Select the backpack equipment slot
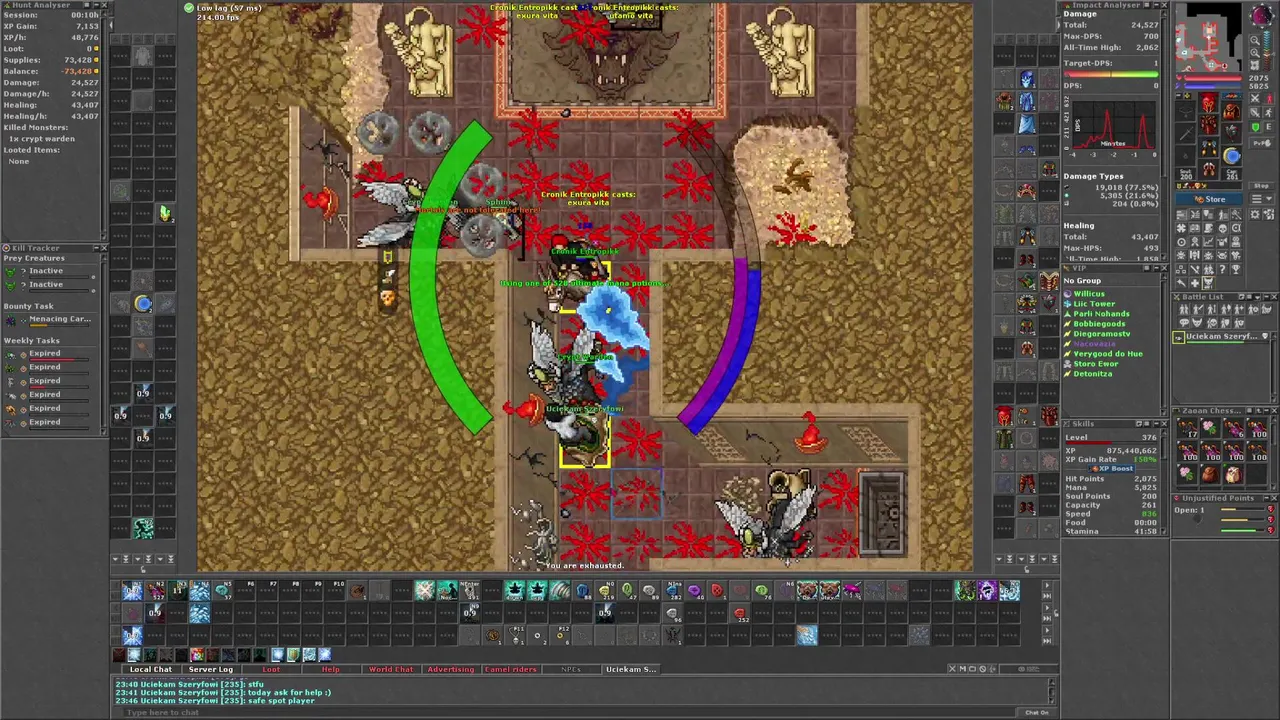Image resolution: width=1280 pixels, height=720 pixels. point(1232,112)
